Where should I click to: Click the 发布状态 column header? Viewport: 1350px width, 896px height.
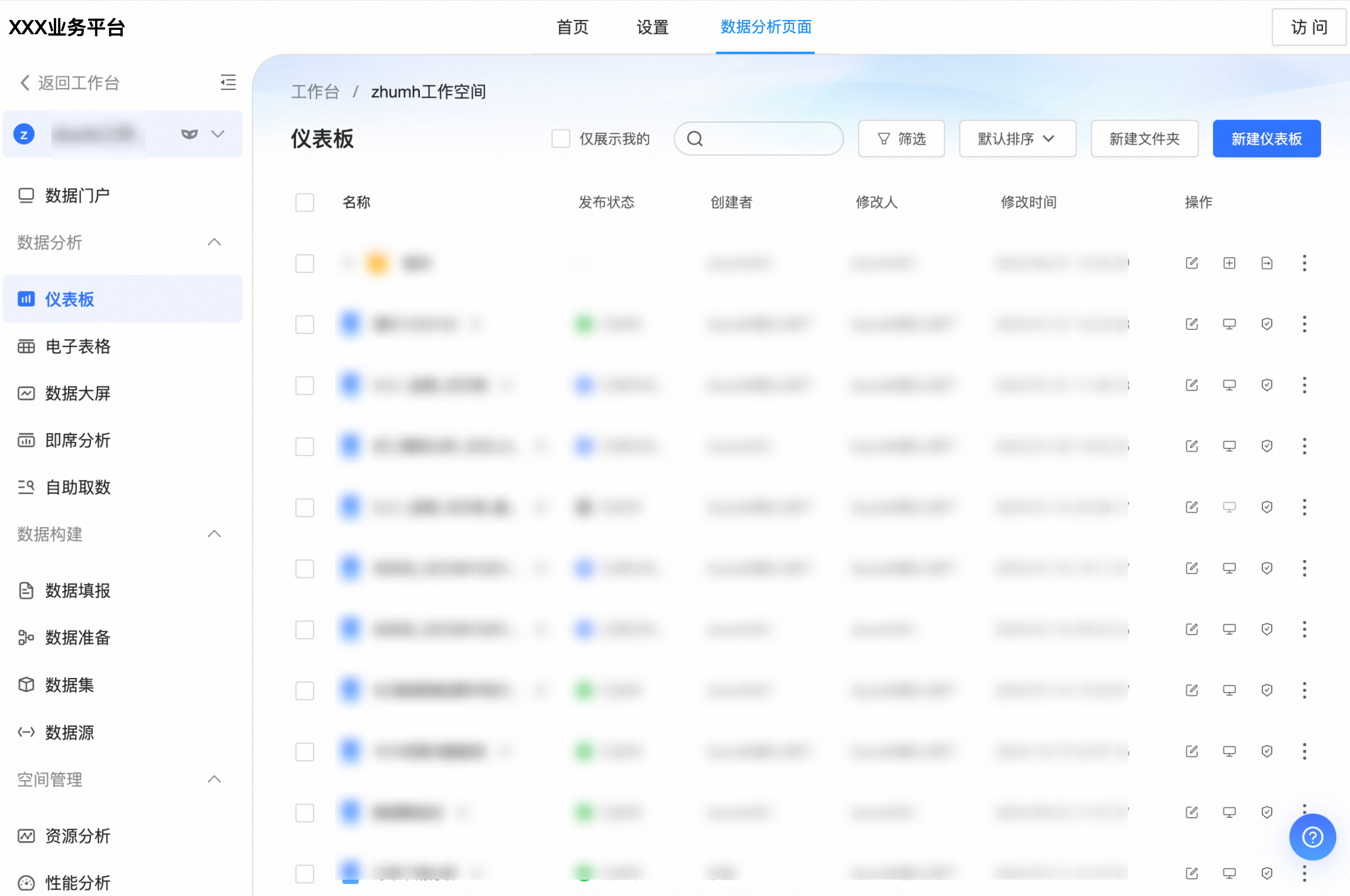click(x=606, y=202)
